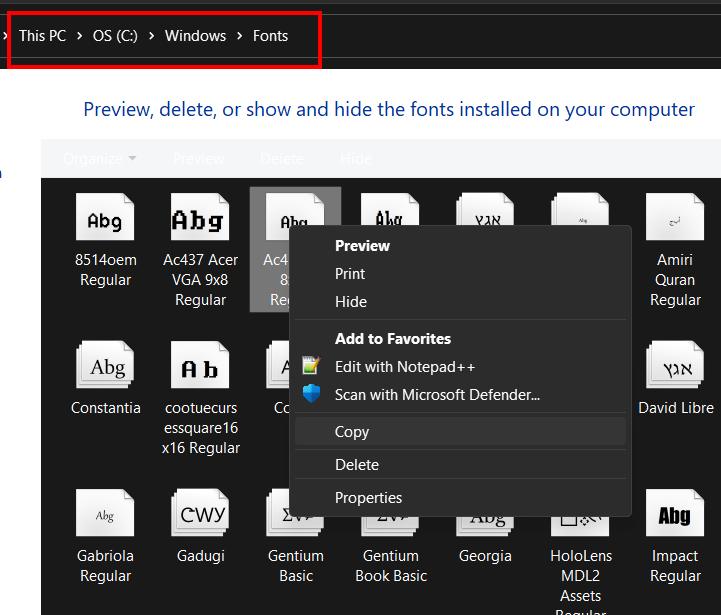This screenshot has width=721, height=615.
Task: Expand the chevron after This PC
Action: [x=79, y=36]
